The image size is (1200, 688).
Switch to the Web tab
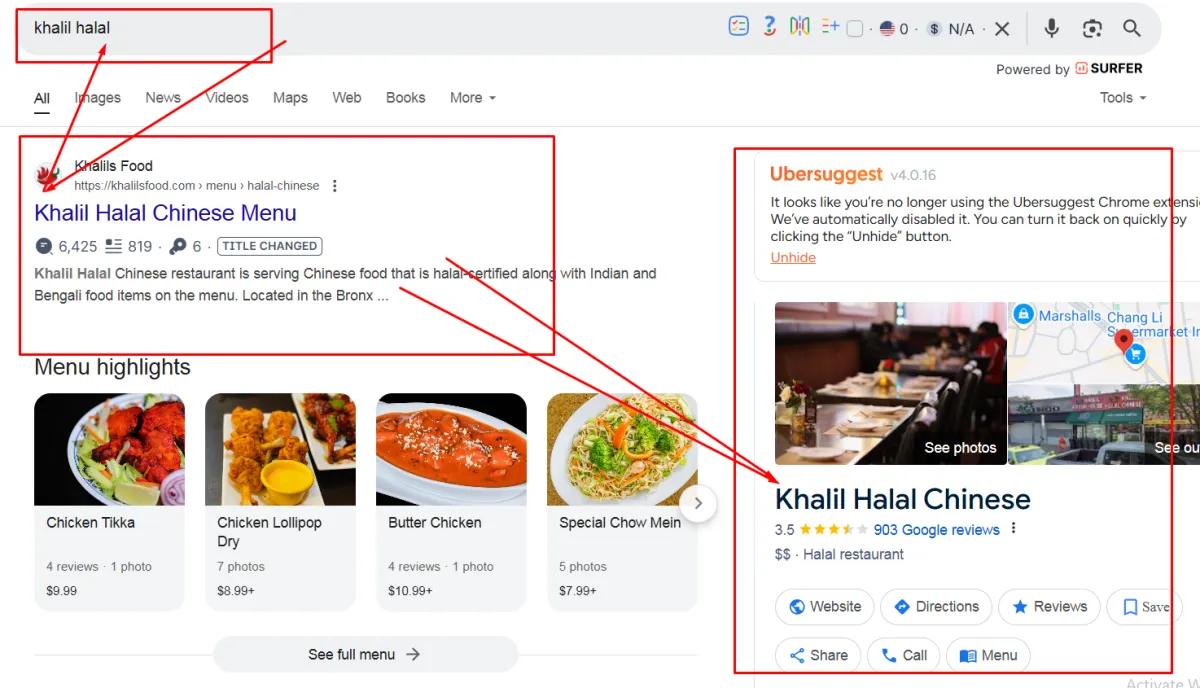point(347,98)
